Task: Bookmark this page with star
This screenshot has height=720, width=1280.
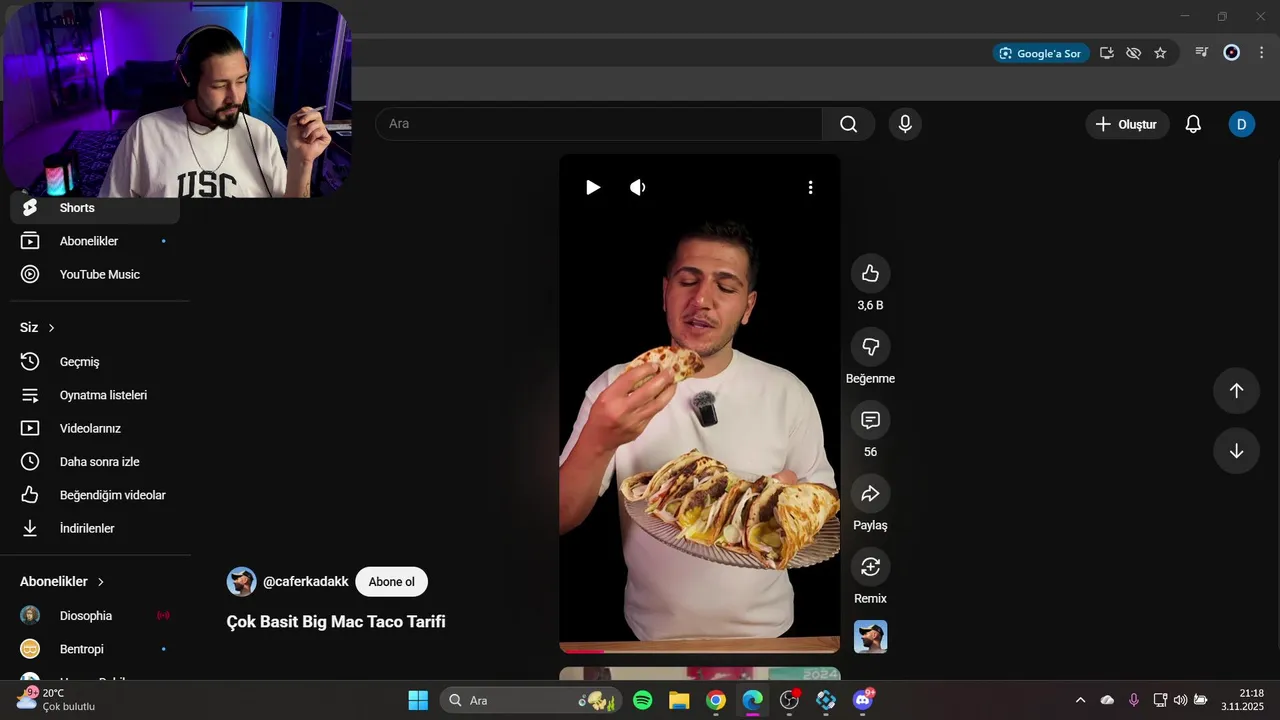Action: pos(1160,53)
